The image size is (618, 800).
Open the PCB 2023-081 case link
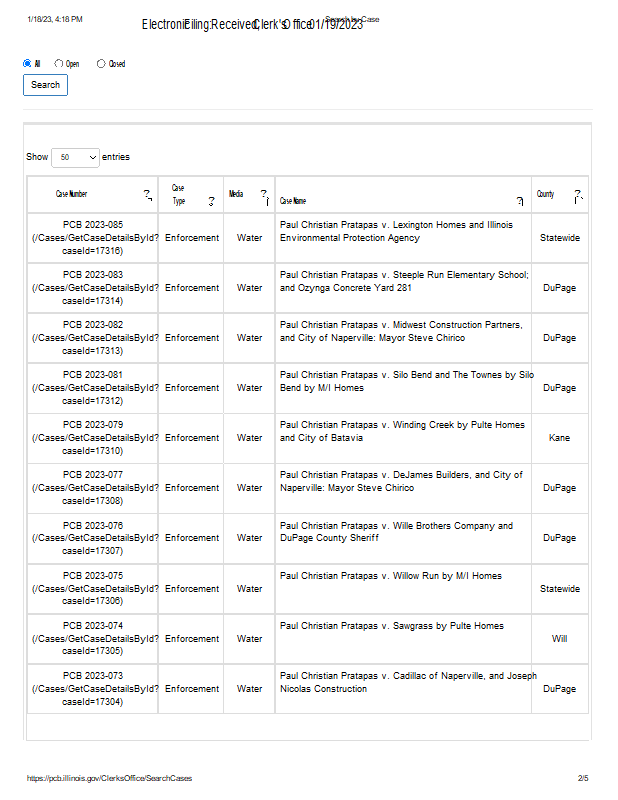[x=93, y=388]
